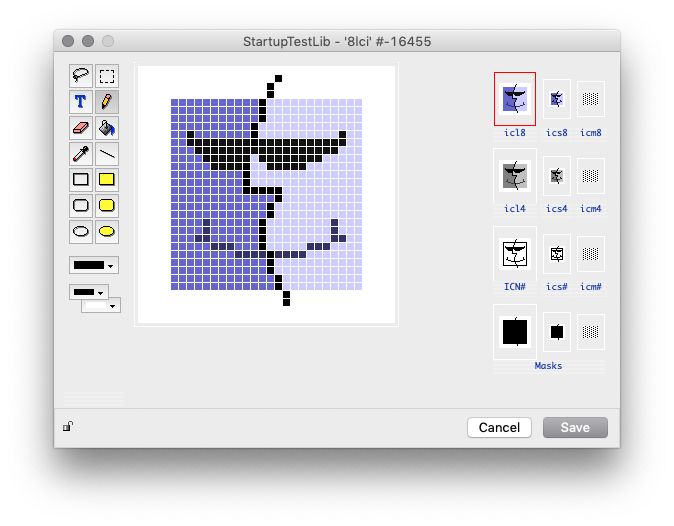Select the filled Rounded Rectangle tool
This screenshot has height=526, width=674.
coord(107,205)
